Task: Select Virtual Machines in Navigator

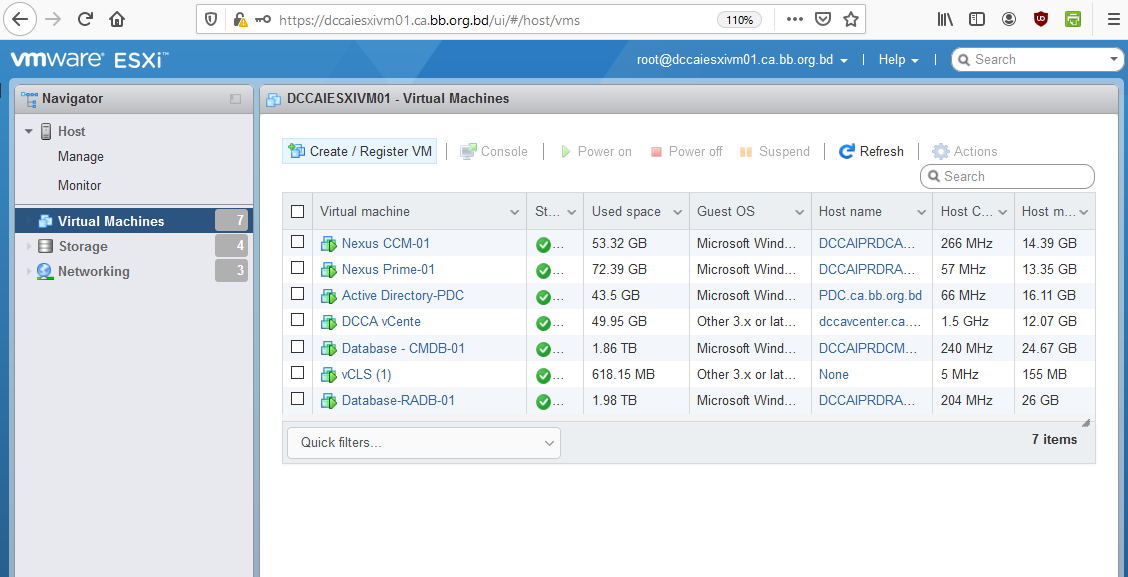Action: pos(134,221)
